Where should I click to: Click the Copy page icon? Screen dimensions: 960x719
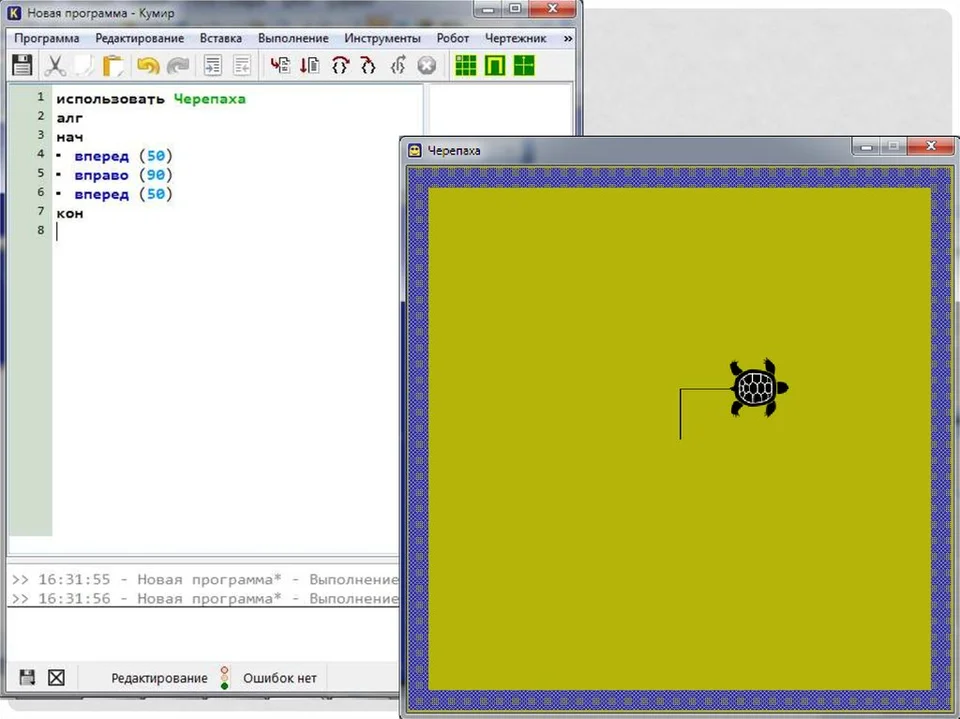click(83, 66)
